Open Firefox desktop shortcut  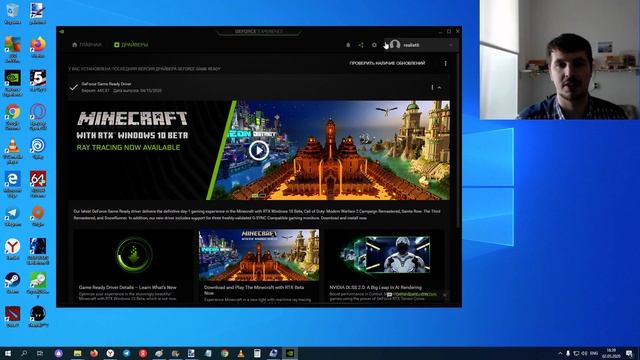tap(38, 47)
